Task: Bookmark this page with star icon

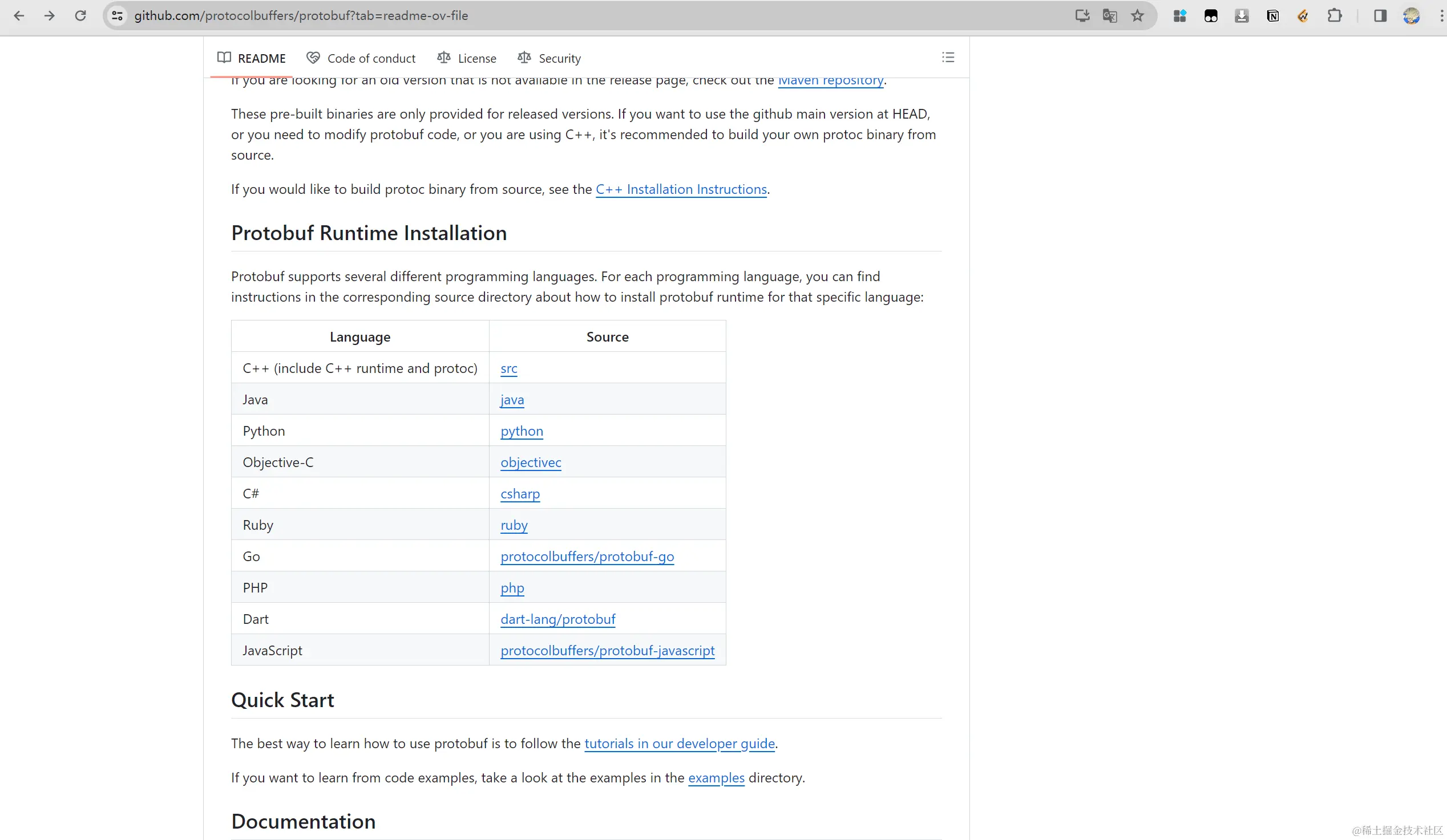Action: point(1137,15)
